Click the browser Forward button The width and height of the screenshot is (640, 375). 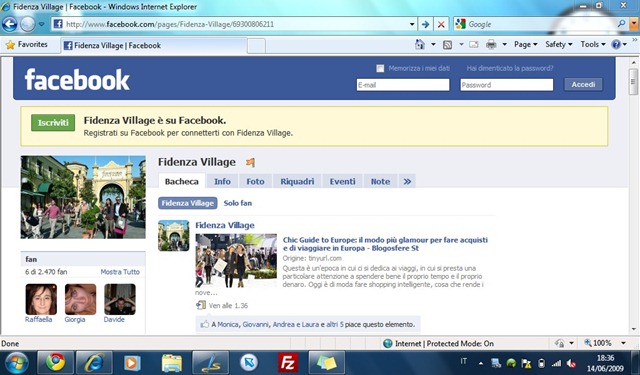(28, 24)
